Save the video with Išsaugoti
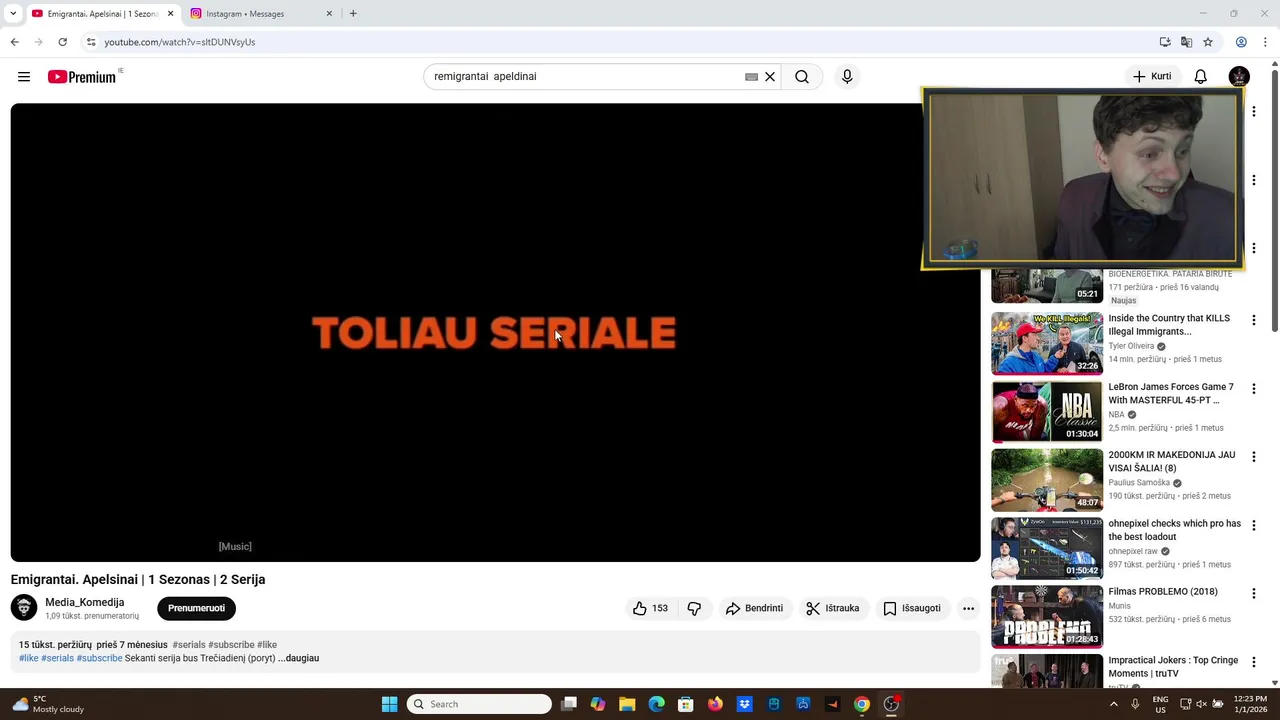Image resolution: width=1280 pixels, height=720 pixels. pyautogui.click(x=912, y=608)
